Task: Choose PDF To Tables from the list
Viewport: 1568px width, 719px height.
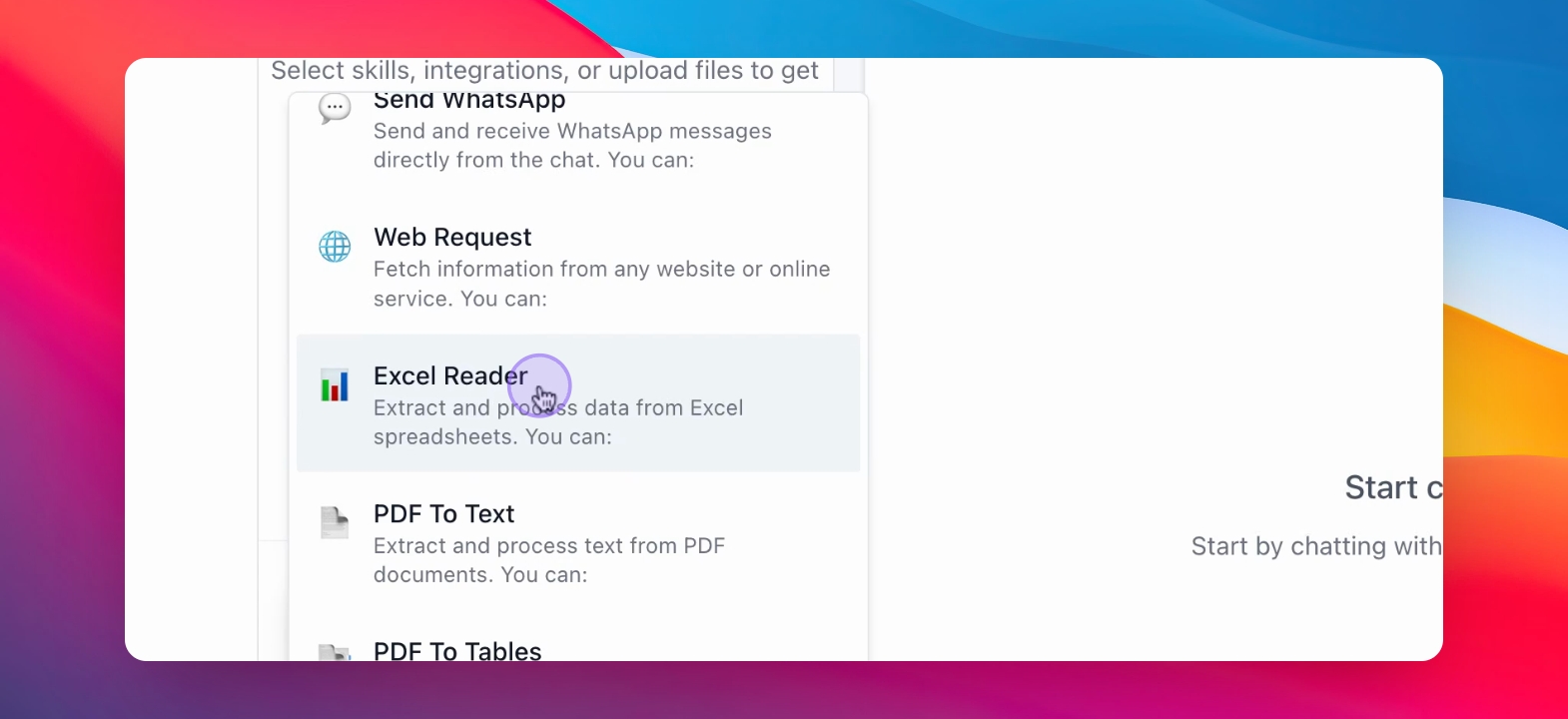Action: point(457,651)
